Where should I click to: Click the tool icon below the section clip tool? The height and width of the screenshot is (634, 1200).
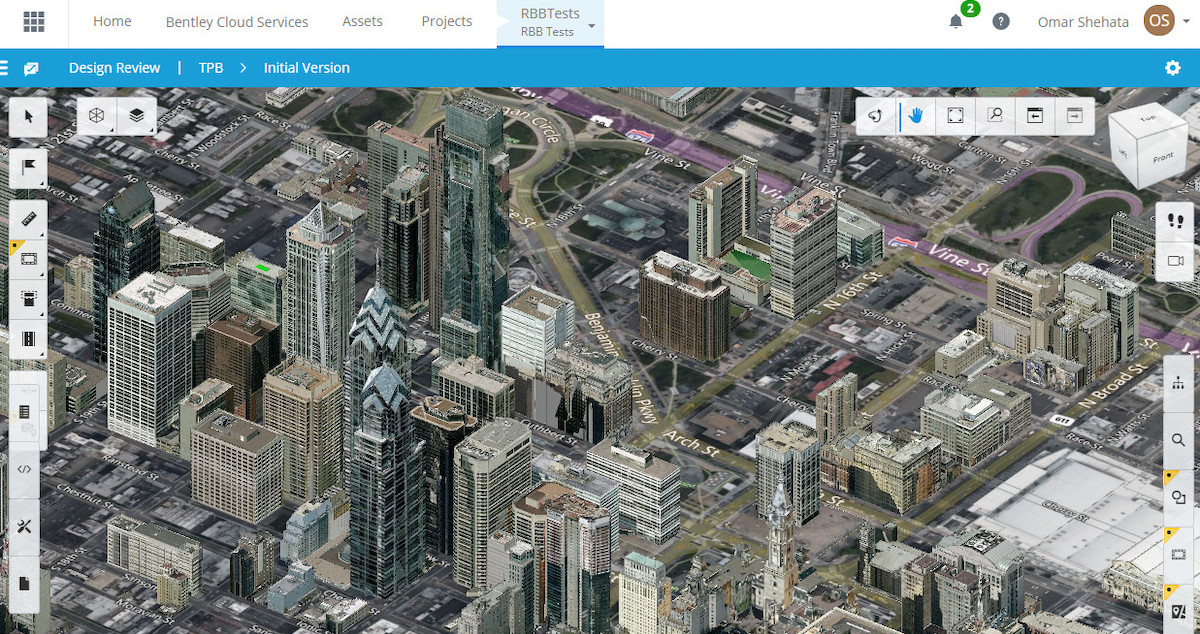tap(28, 298)
